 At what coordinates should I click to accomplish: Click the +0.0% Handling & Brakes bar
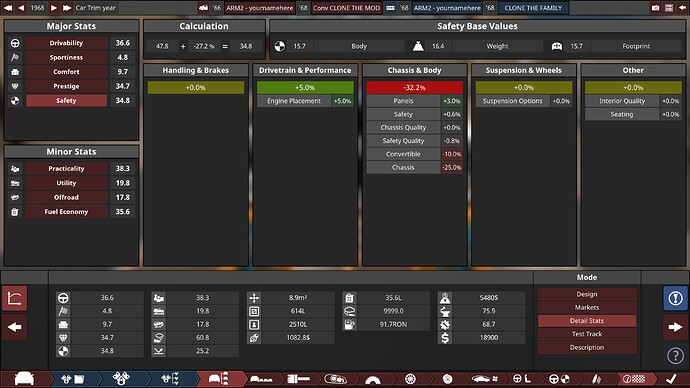click(195, 88)
